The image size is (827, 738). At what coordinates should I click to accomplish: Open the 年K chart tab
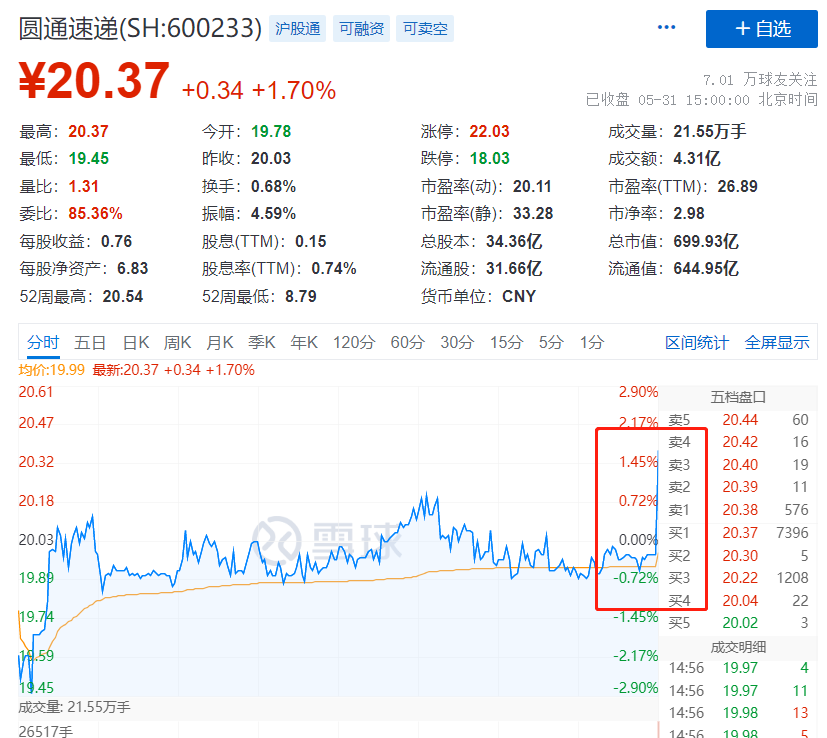[304, 343]
